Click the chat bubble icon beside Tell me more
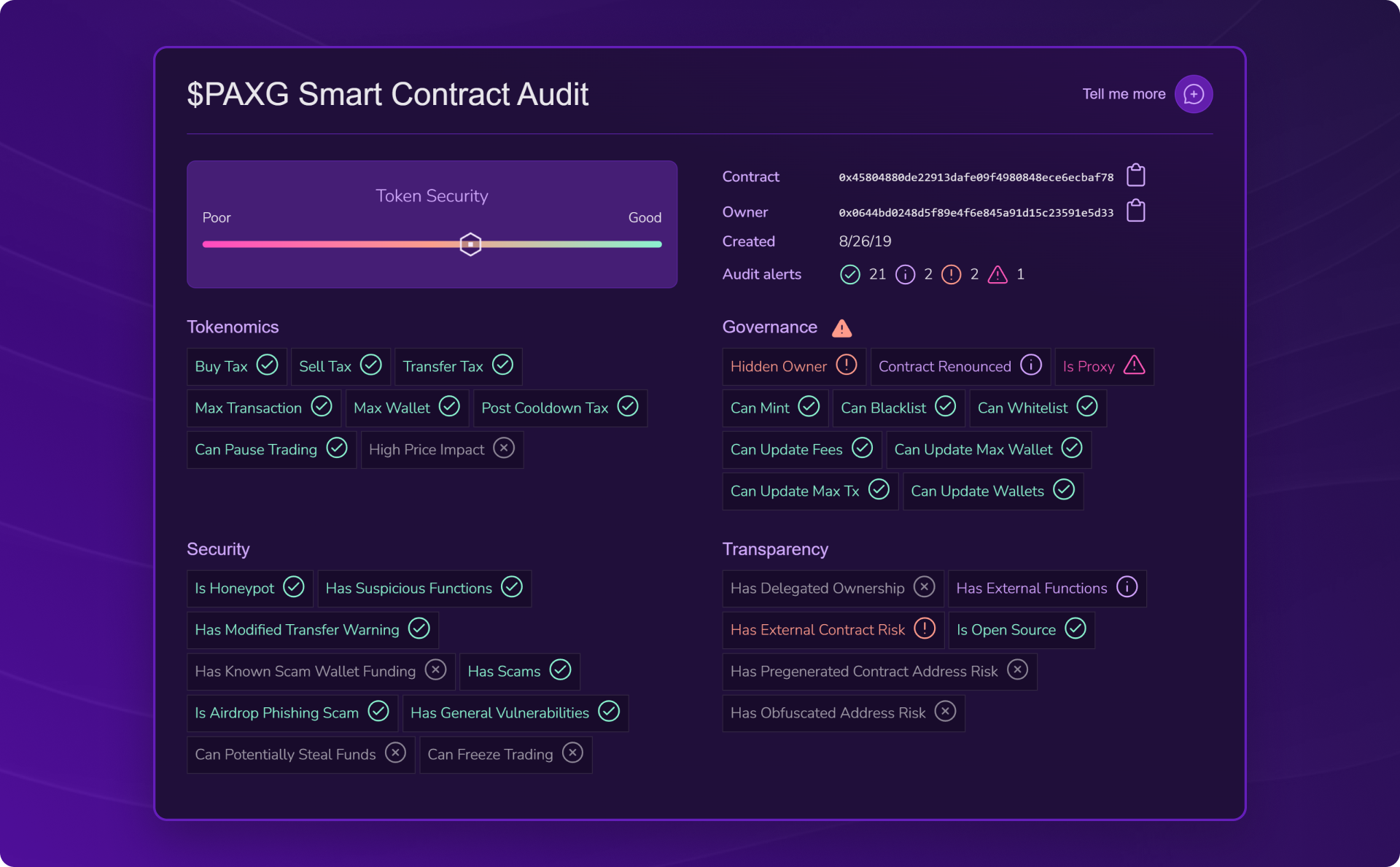Screen dimensions: 1400x867 click(x=1194, y=94)
